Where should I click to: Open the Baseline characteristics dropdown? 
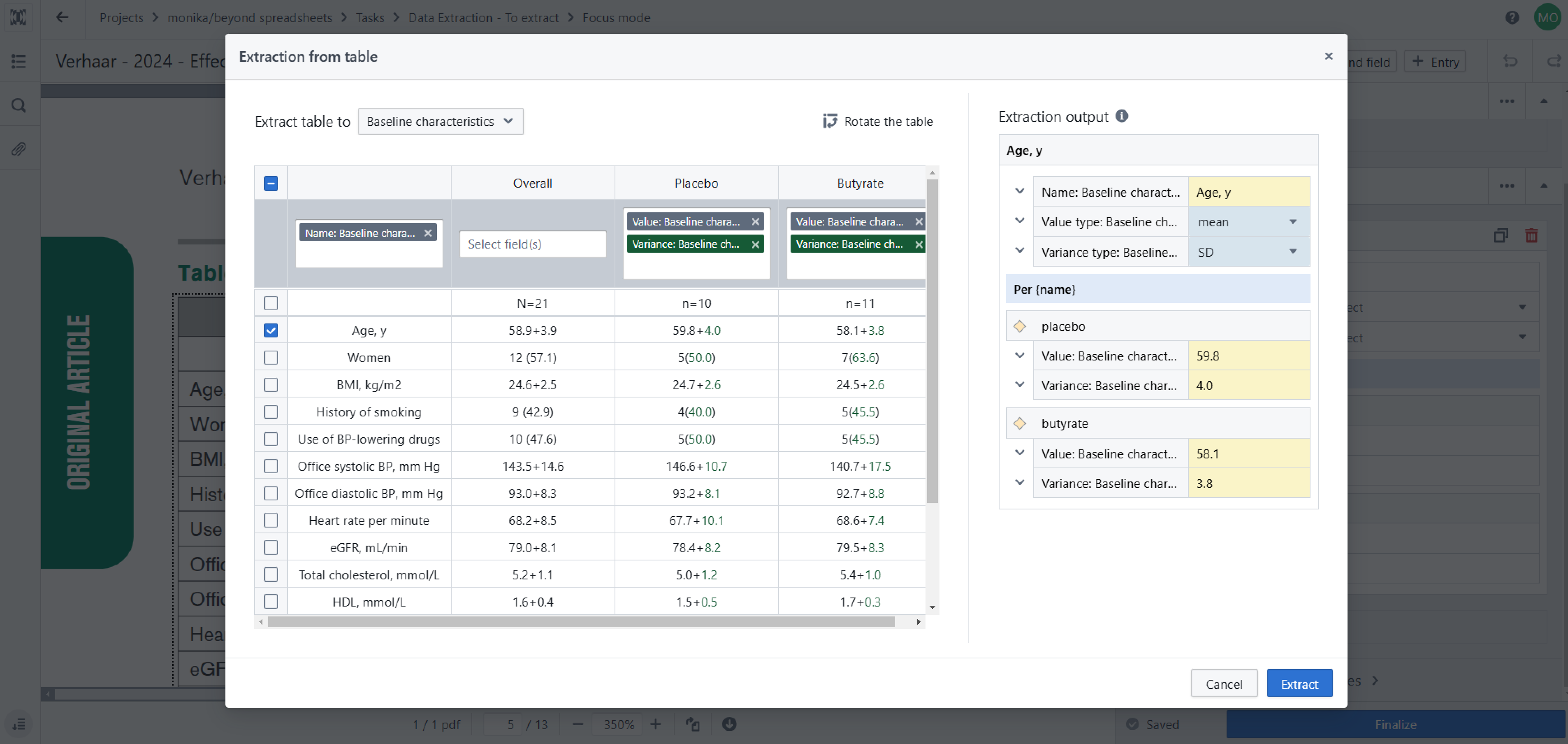[440, 122]
